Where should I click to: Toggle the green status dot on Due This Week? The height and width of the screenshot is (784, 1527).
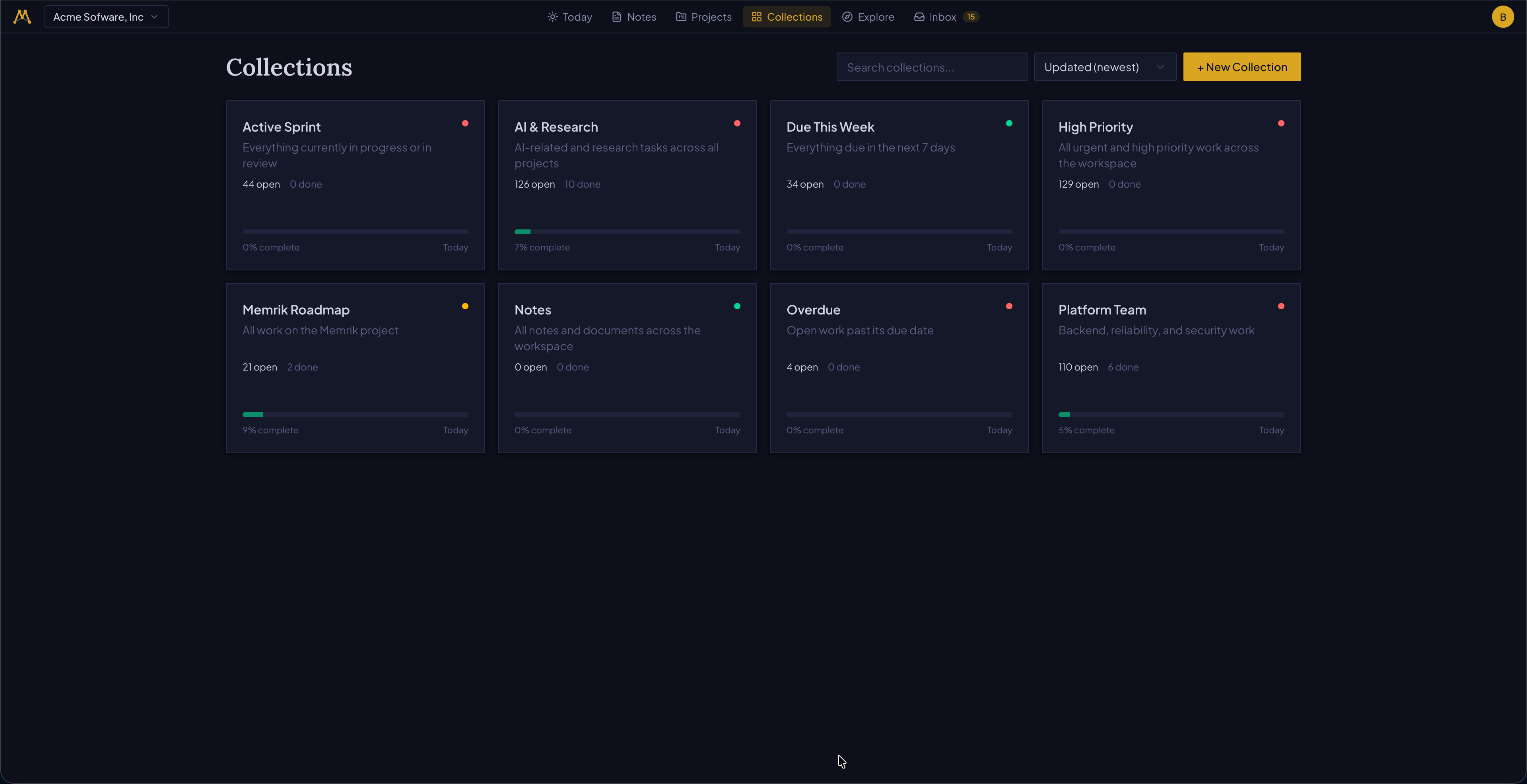tap(1010, 123)
